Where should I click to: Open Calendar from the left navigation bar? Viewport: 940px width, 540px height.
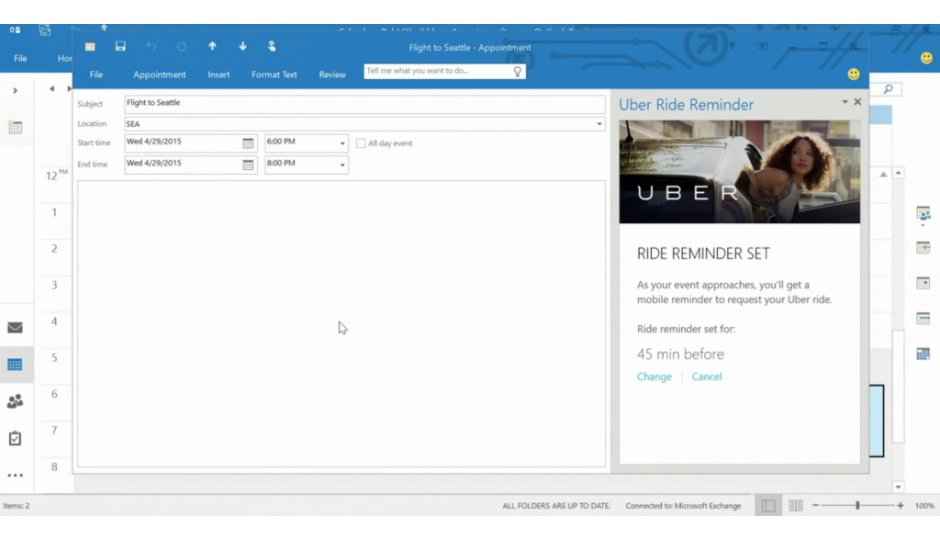[15, 364]
